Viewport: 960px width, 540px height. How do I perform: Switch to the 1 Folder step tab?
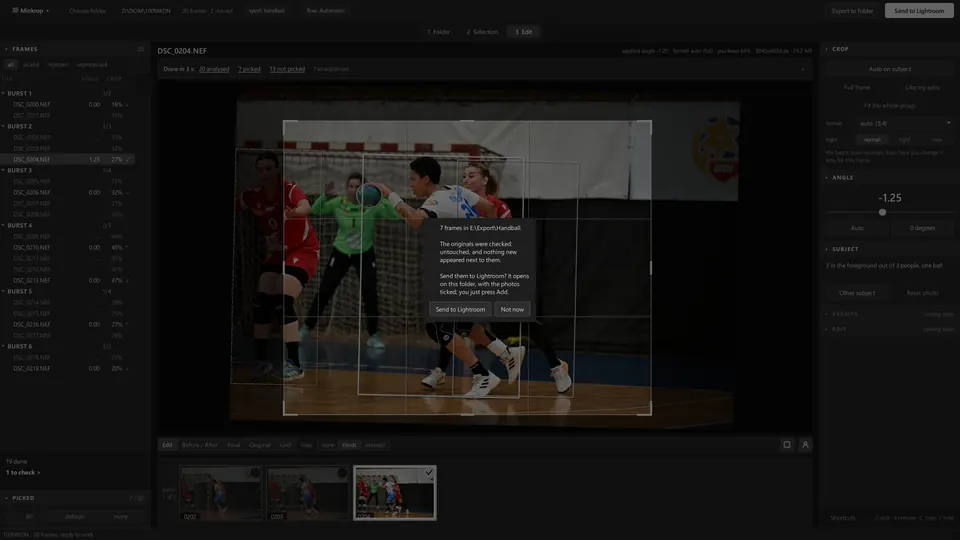click(x=438, y=32)
